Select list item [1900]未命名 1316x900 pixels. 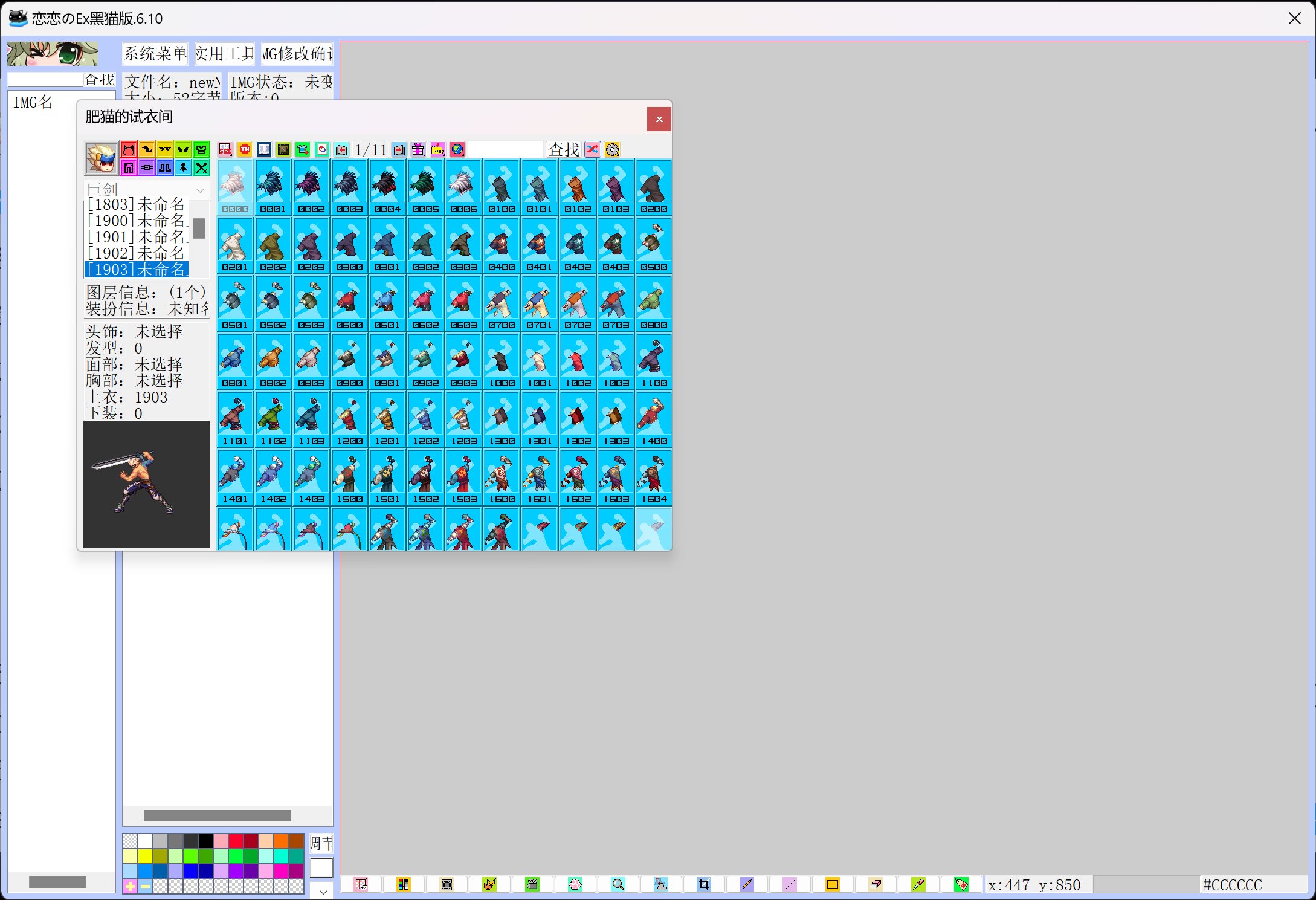coord(137,221)
